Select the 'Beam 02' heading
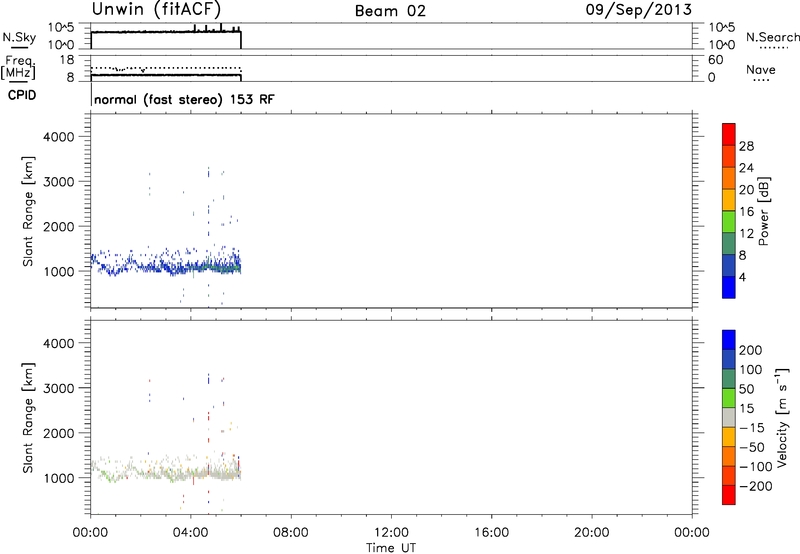Viewport: 800px width, 554px height. pyautogui.click(x=390, y=11)
